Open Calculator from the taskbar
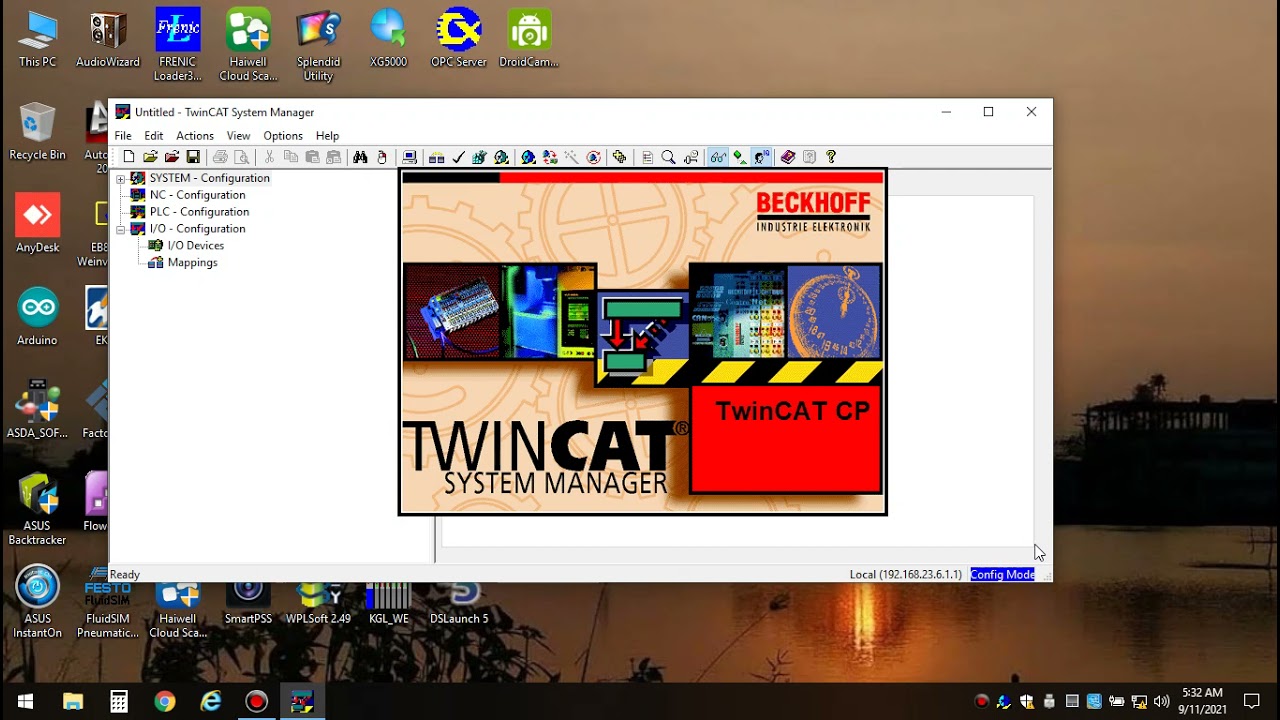The image size is (1280, 720). pos(119,701)
